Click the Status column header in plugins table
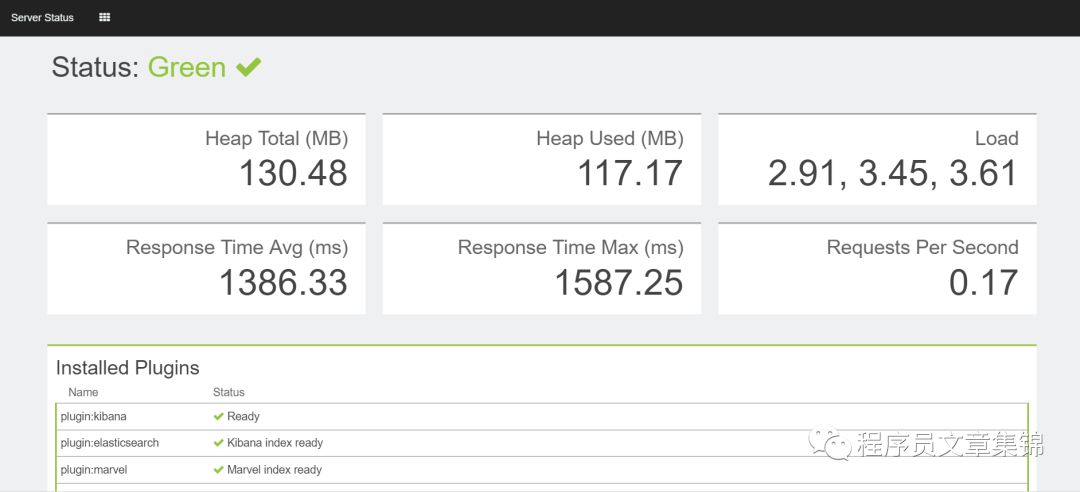1080x492 pixels. pos(229,392)
